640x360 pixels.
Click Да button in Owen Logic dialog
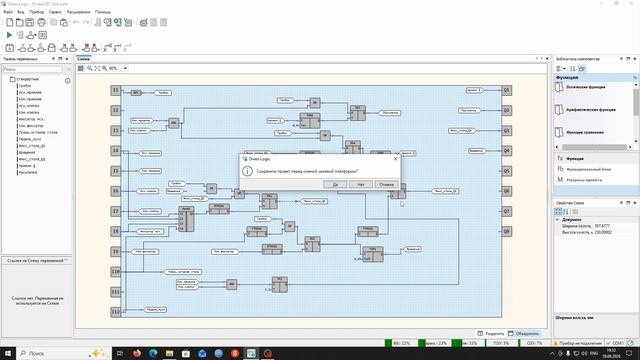pyautogui.click(x=335, y=184)
